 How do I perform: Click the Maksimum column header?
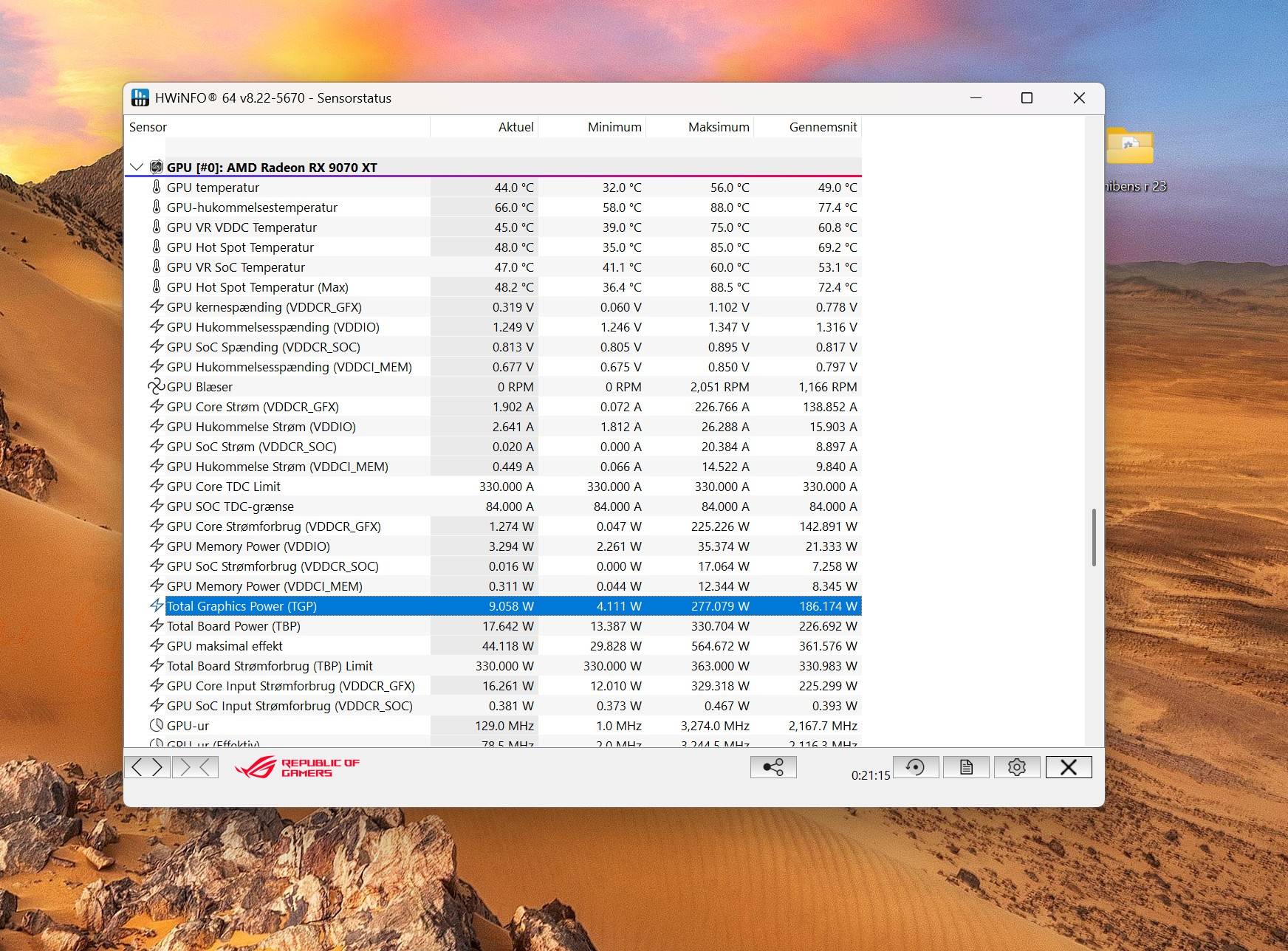[700, 126]
